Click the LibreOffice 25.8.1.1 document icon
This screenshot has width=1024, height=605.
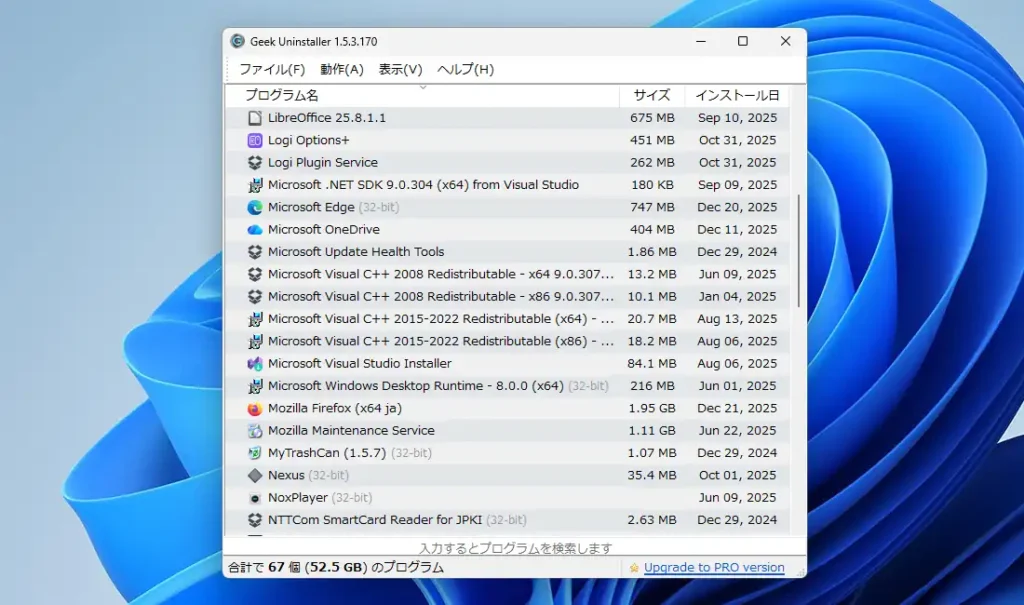pyautogui.click(x=255, y=117)
